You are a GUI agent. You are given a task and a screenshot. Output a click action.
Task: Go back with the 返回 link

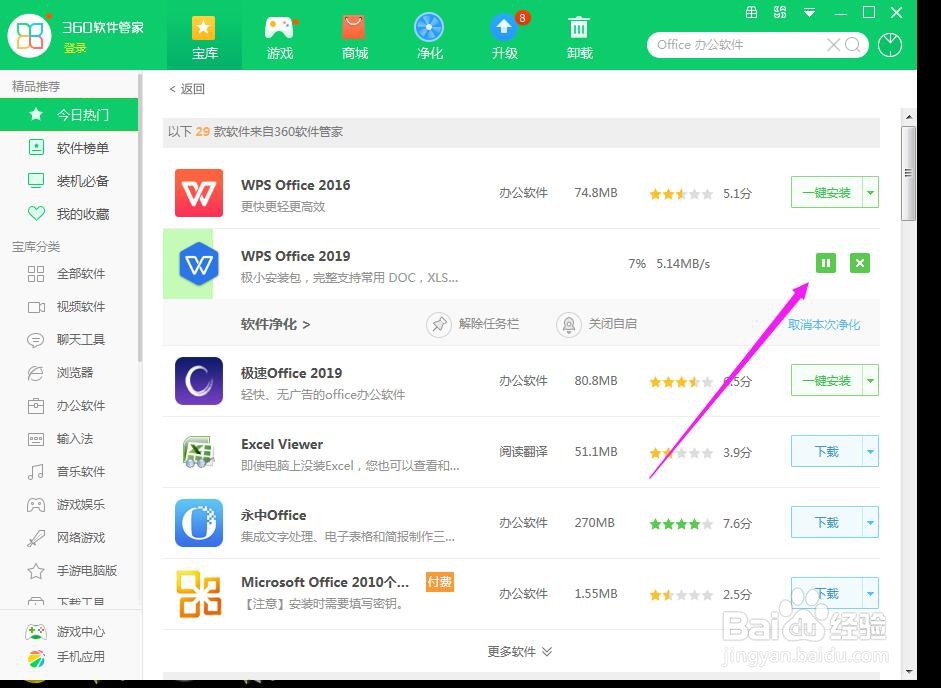tap(187, 89)
